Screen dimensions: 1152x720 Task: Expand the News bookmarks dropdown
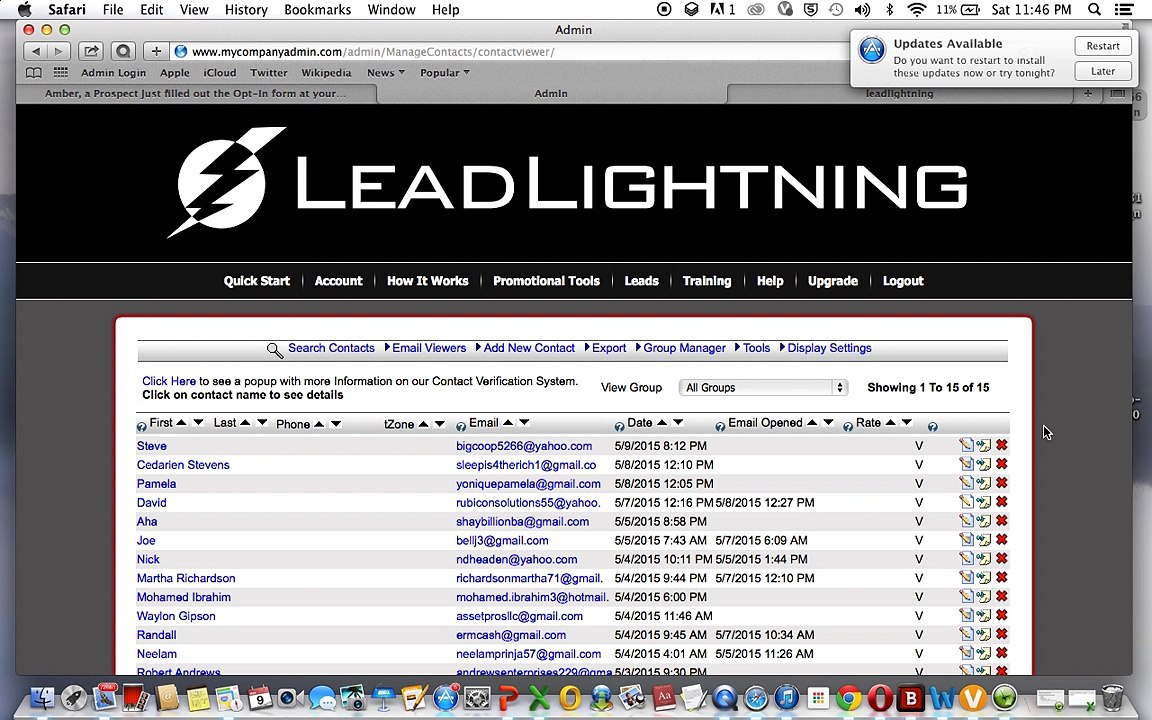(x=386, y=73)
